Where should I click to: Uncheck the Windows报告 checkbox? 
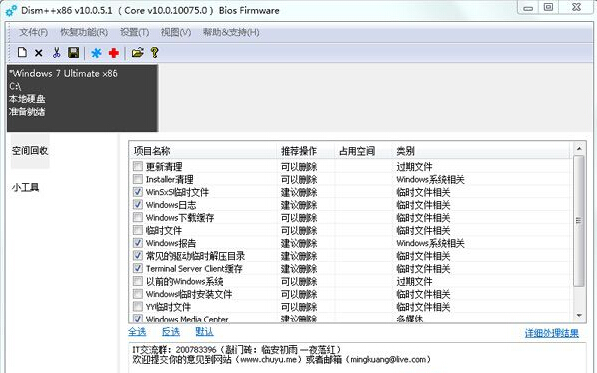point(138,243)
